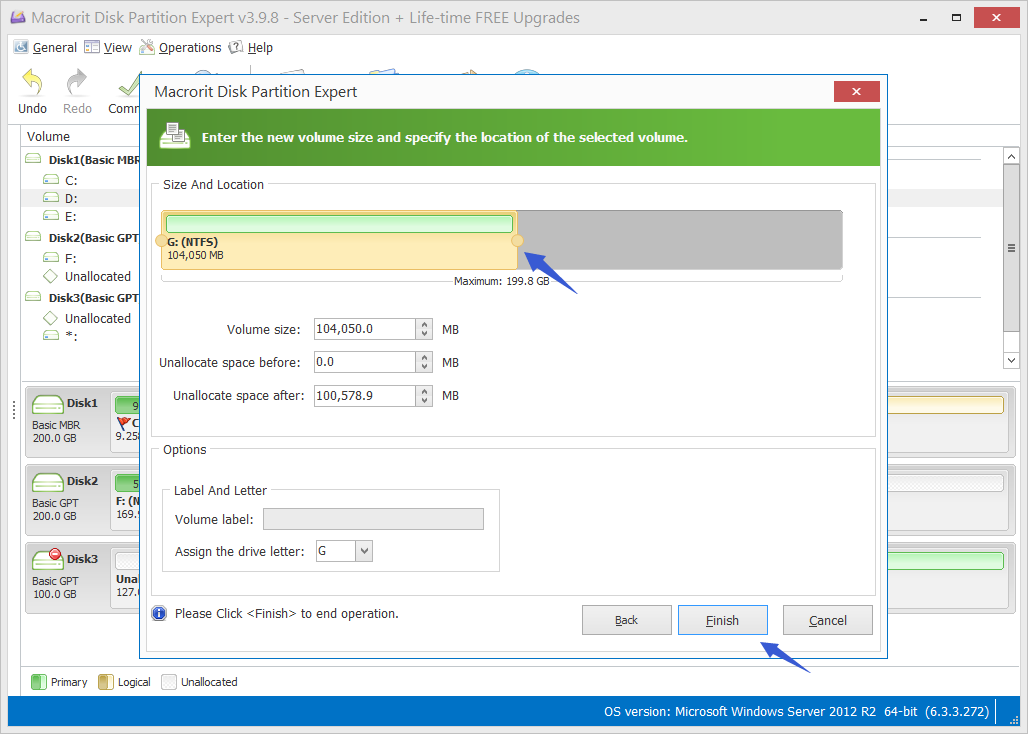Click the Unallocate space after field

click(365, 396)
